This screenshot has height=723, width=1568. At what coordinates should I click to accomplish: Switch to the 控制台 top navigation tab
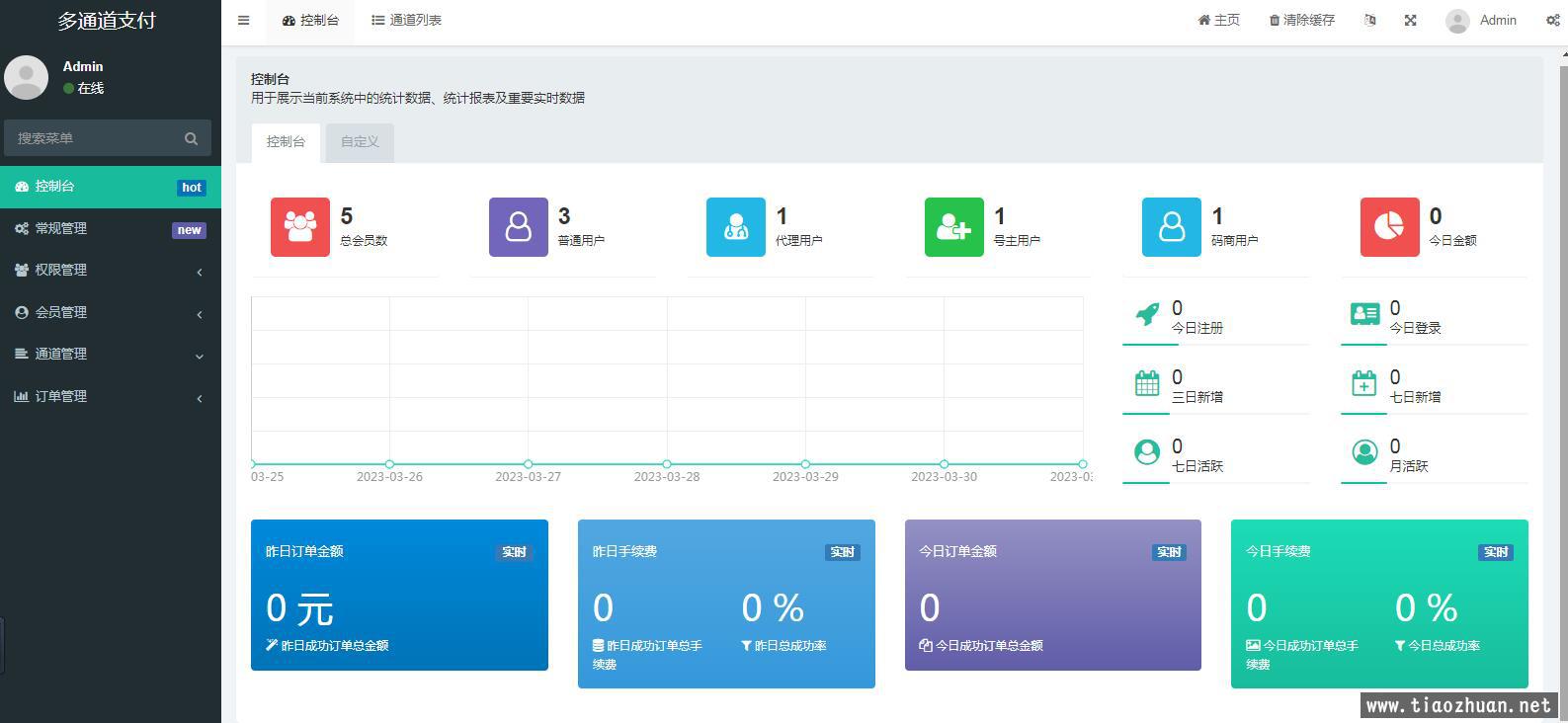pyautogui.click(x=310, y=20)
